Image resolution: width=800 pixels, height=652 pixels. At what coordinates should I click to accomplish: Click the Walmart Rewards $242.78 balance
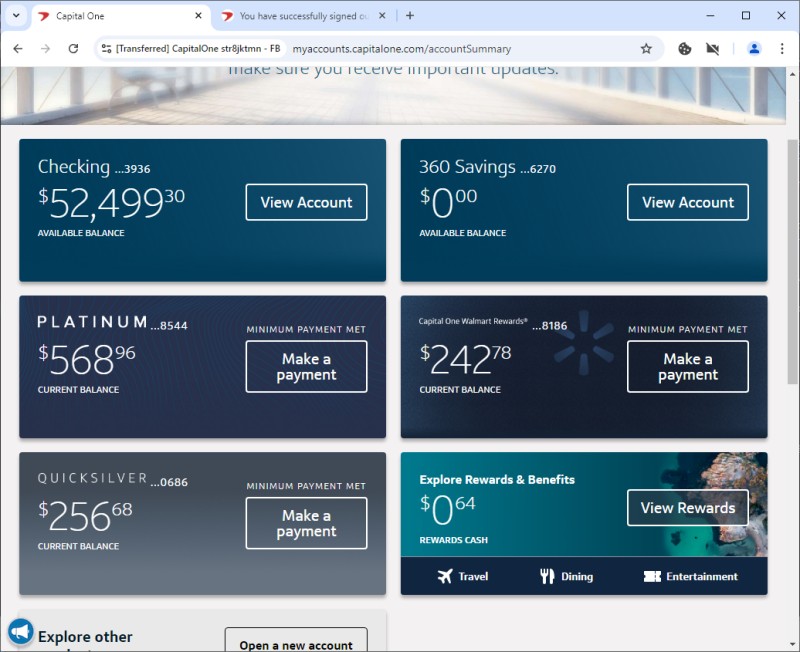click(x=465, y=359)
